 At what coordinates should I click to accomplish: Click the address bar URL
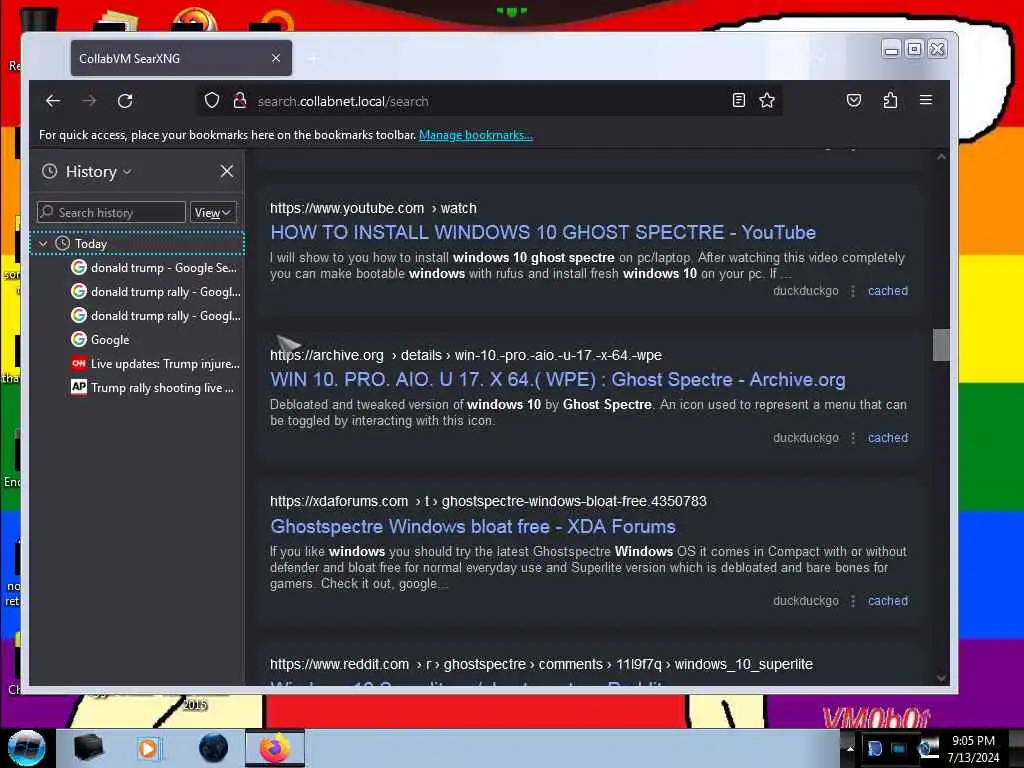[x=343, y=101]
